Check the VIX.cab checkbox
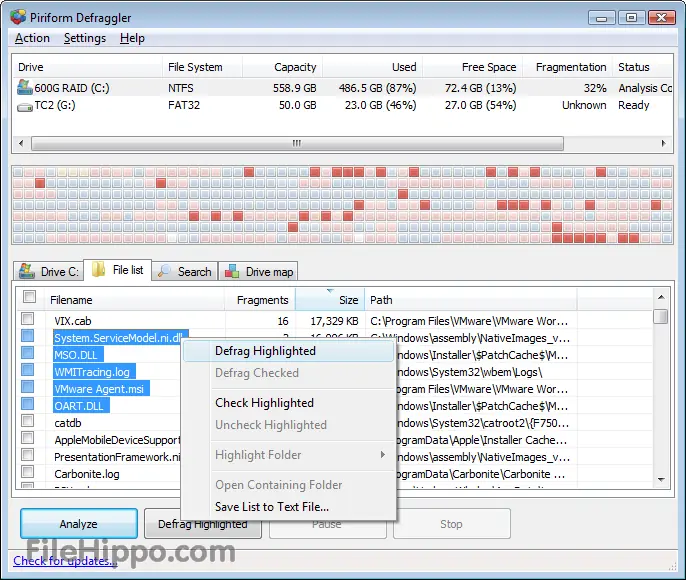The image size is (686, 580). [x=28, y=318]
